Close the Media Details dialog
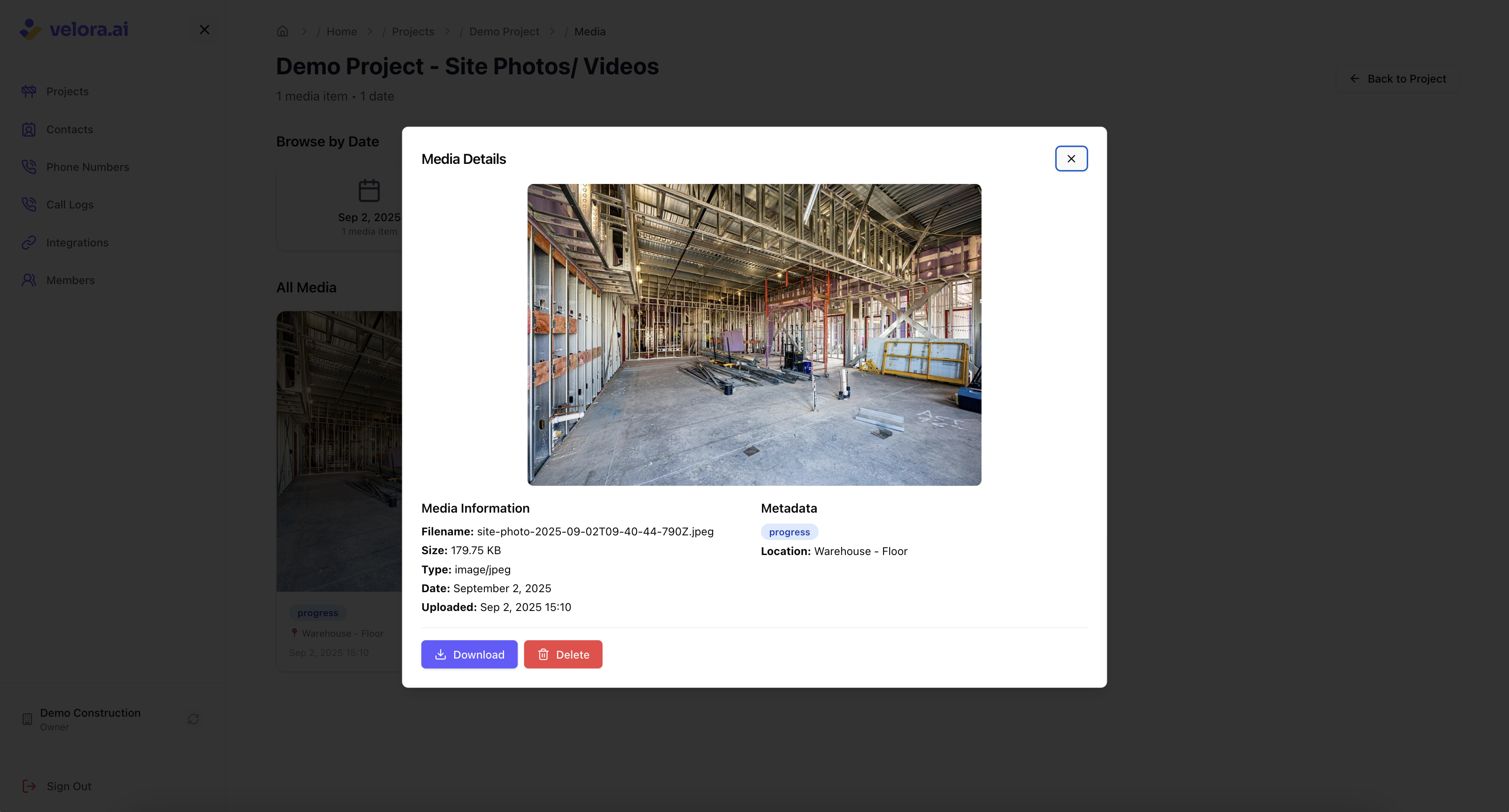1509x812 pixels. point(1071,159)
